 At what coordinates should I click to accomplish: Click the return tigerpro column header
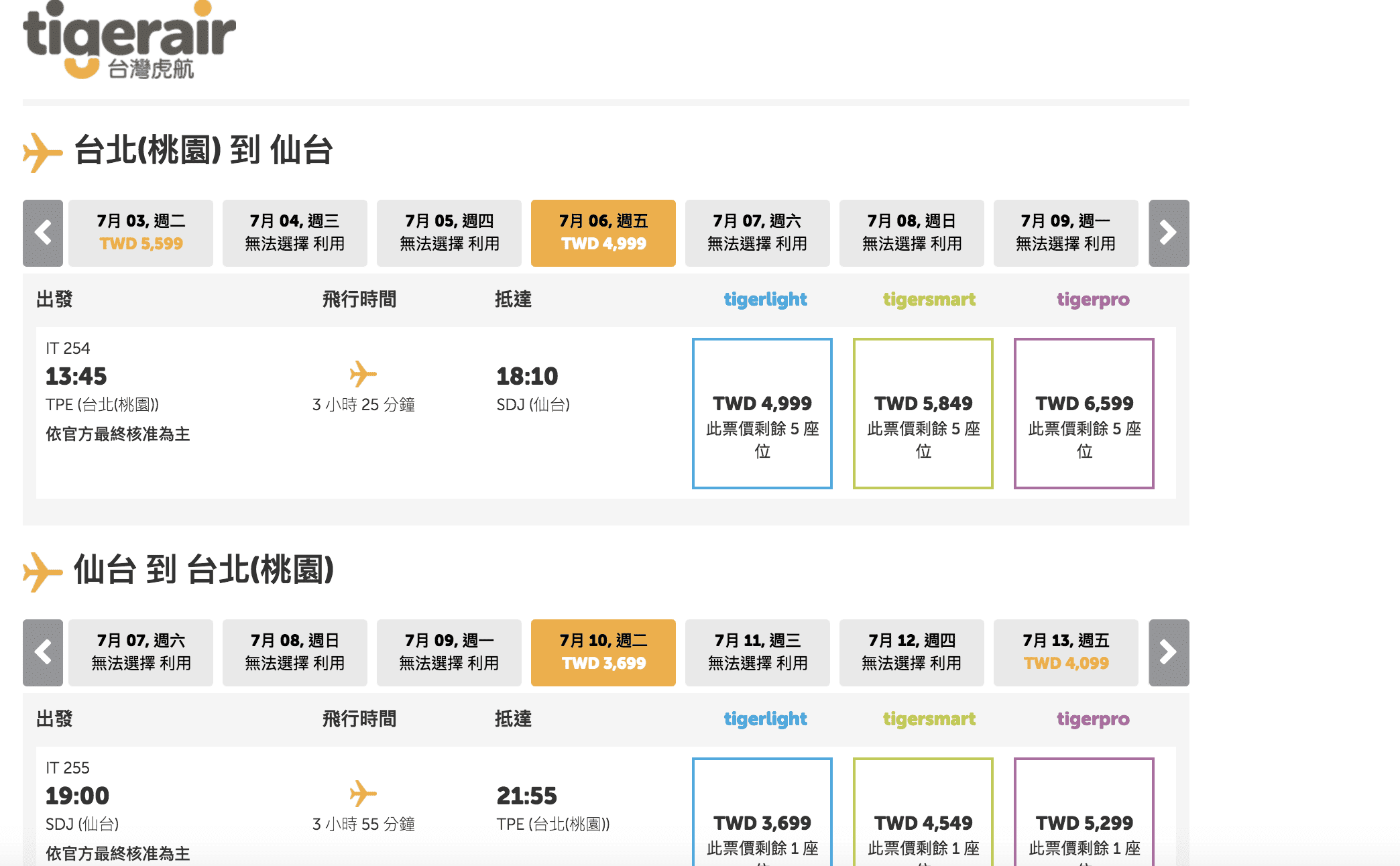click(x=1093, y=719)
